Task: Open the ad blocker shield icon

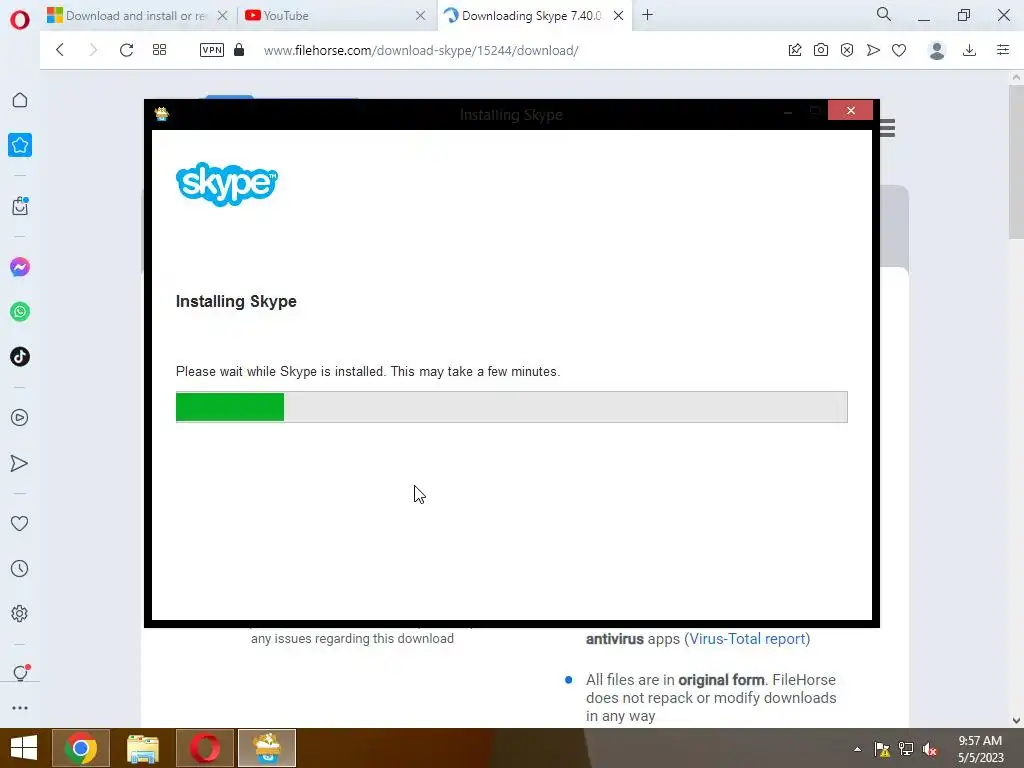Action: (x=847, y=50)
